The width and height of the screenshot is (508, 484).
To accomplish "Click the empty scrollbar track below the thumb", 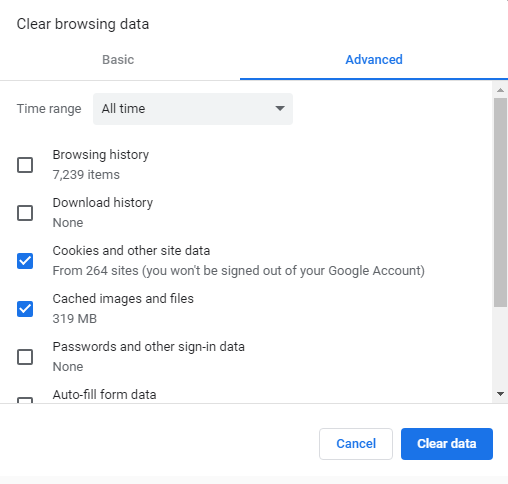I will click(500, 347).
